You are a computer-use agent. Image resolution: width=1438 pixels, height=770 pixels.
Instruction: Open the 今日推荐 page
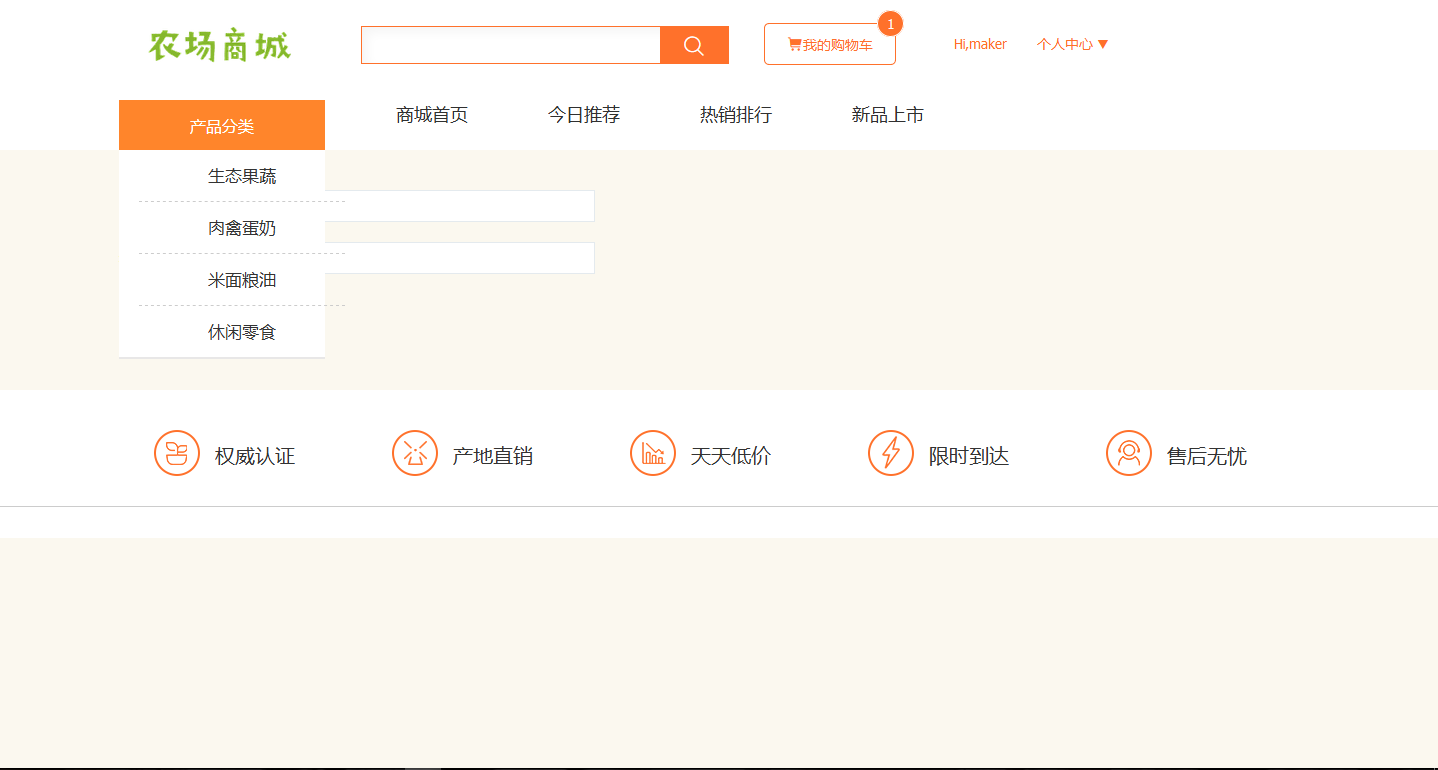[x=584, y=115]
